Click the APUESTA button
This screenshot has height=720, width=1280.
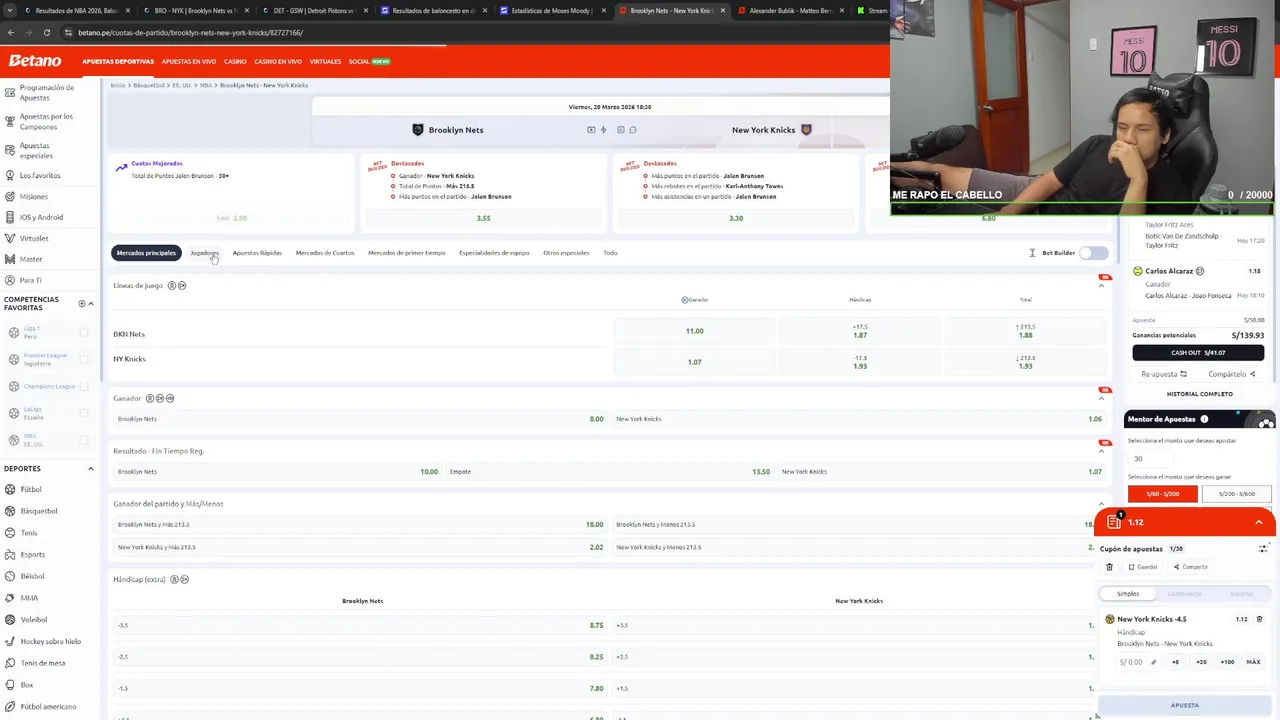1185,705
